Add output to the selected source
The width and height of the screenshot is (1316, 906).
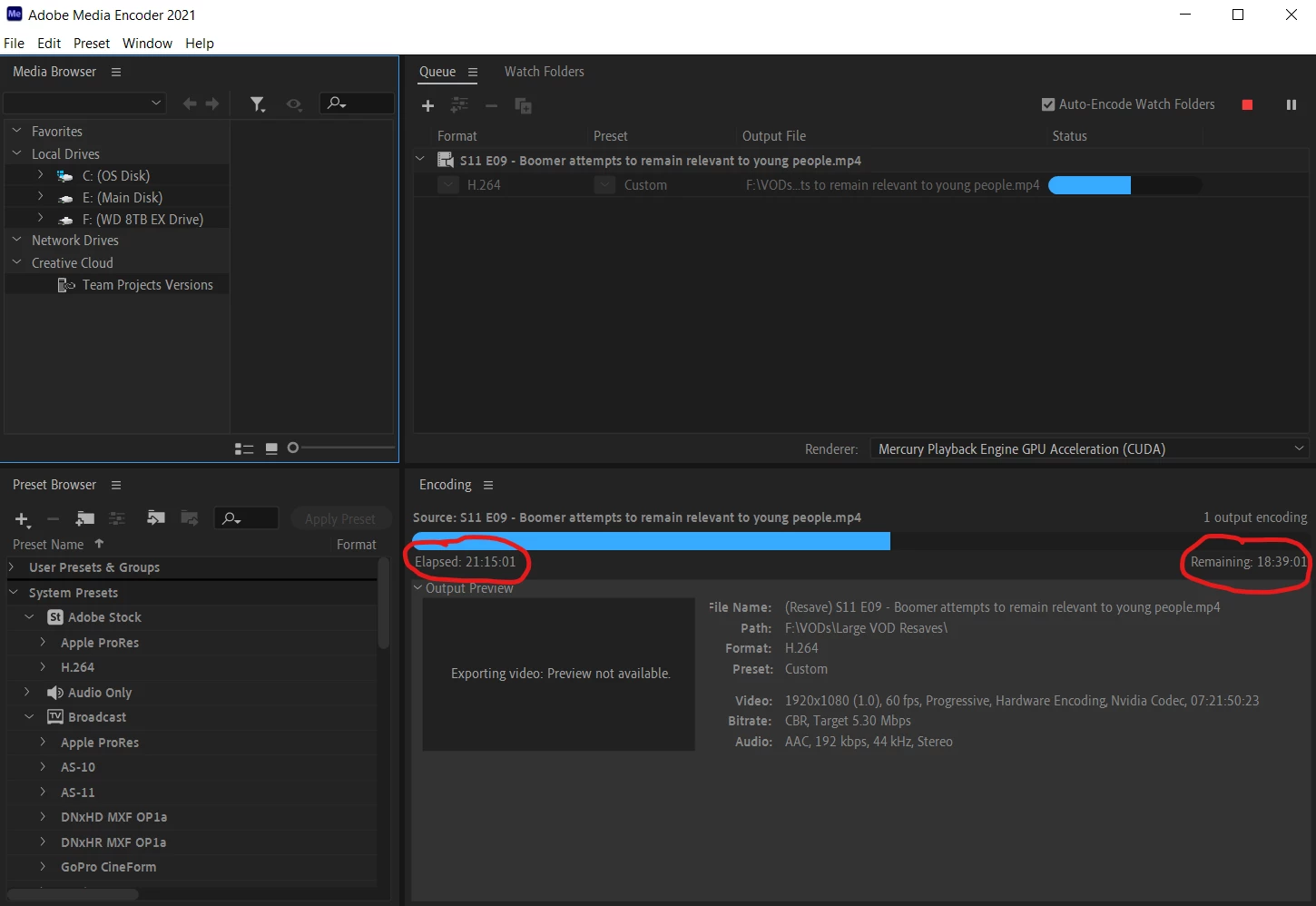460,105
